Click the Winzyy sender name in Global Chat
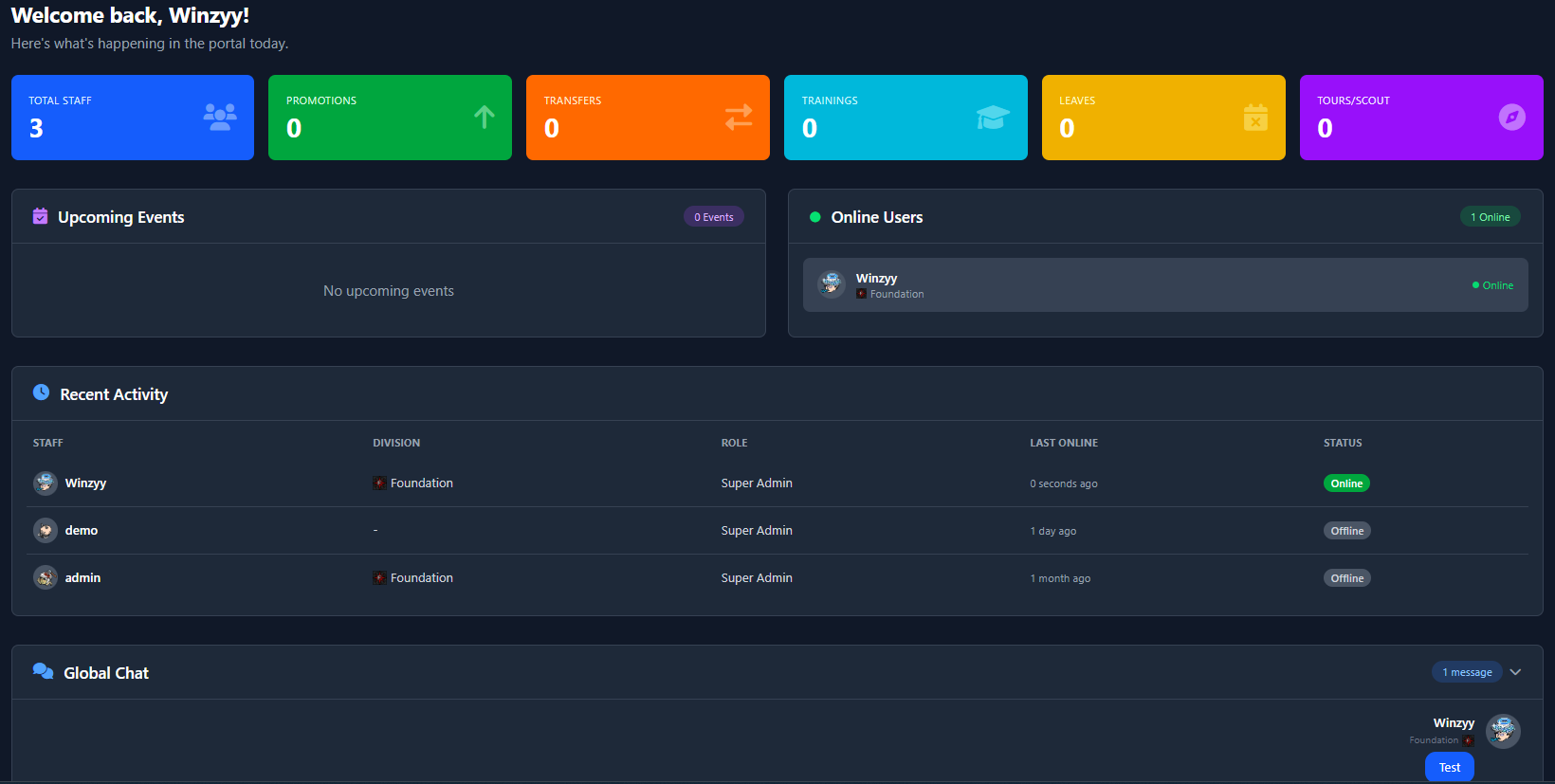This screenshot has width=1555, height=784. pyautogui.click(x=1454, y=722)
